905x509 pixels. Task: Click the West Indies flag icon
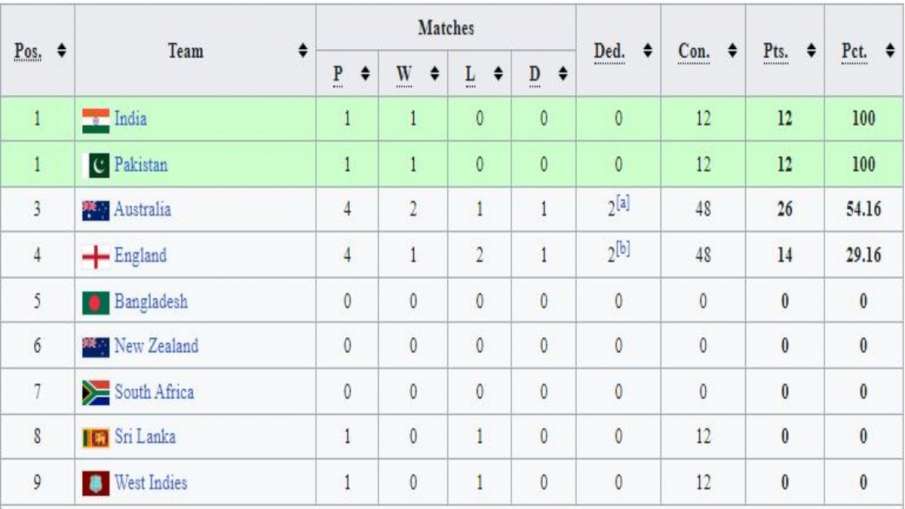(x=96, y=484)
